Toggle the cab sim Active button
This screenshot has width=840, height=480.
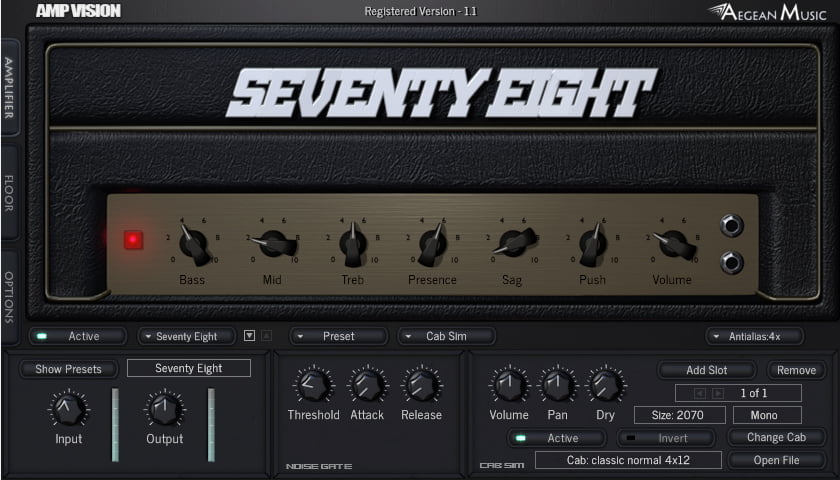(557, 438)
